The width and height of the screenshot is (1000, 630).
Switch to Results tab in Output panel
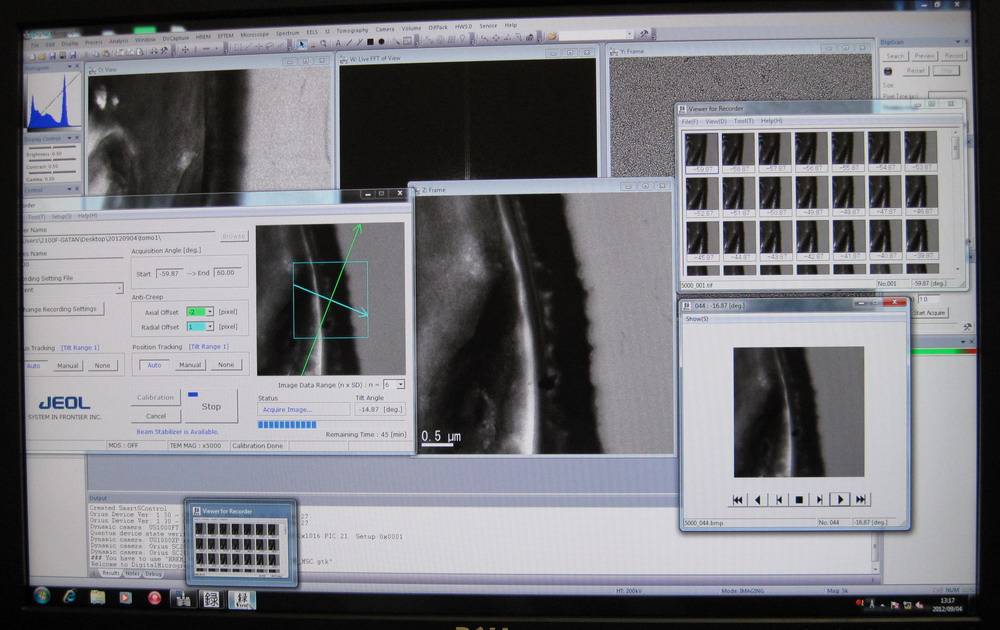[x=111, y=573]
